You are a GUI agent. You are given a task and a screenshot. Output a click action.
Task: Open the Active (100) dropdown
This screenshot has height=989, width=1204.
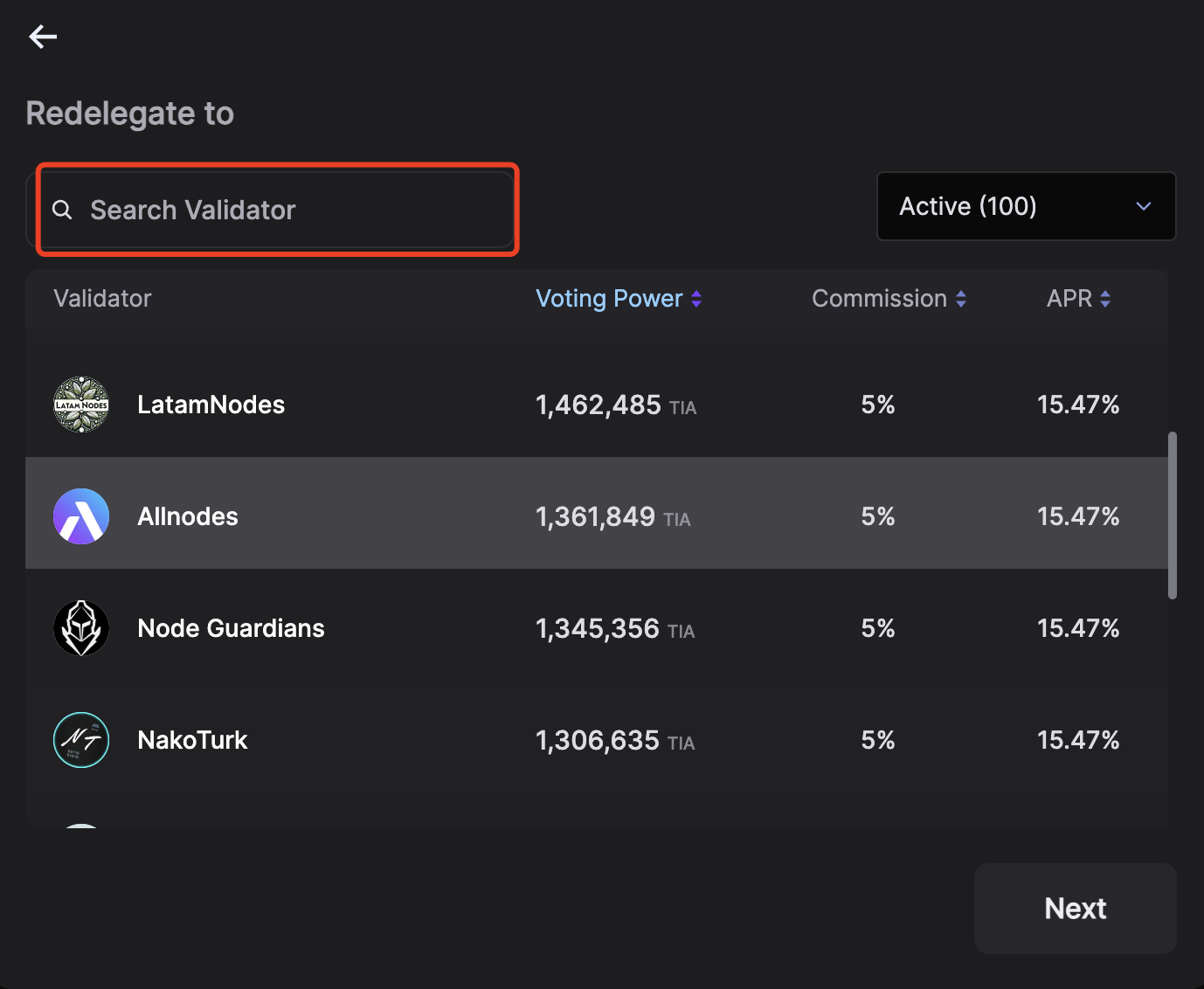point(1025,206)
